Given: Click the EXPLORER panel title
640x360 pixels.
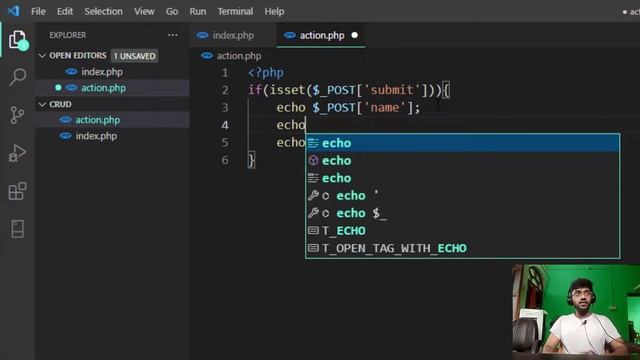Looking at the screenshot, I should [x=68, y=35].
